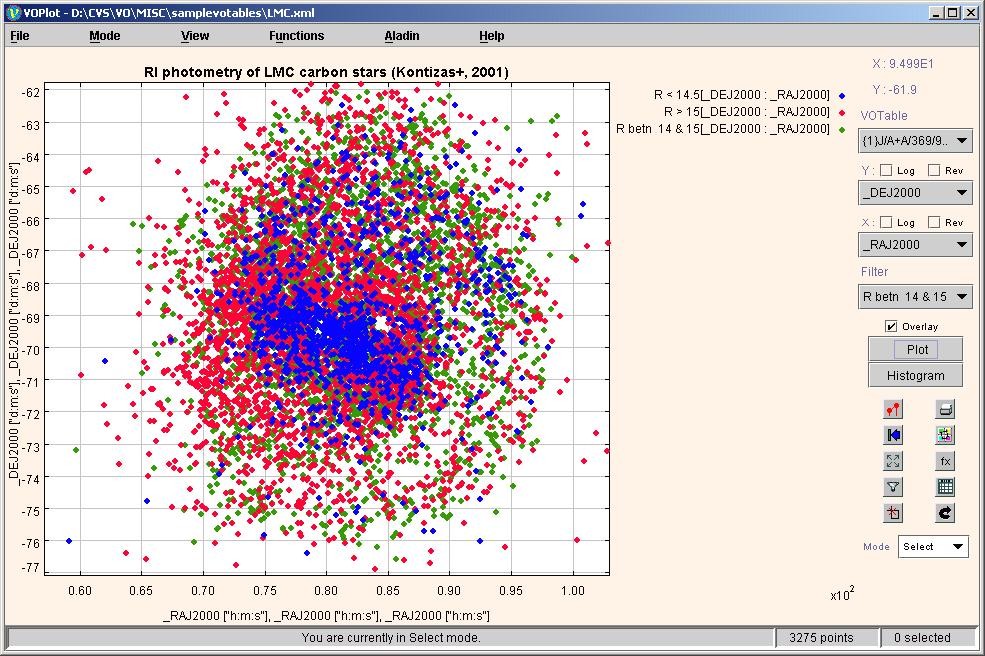Click the printer icon

point(945,409)
